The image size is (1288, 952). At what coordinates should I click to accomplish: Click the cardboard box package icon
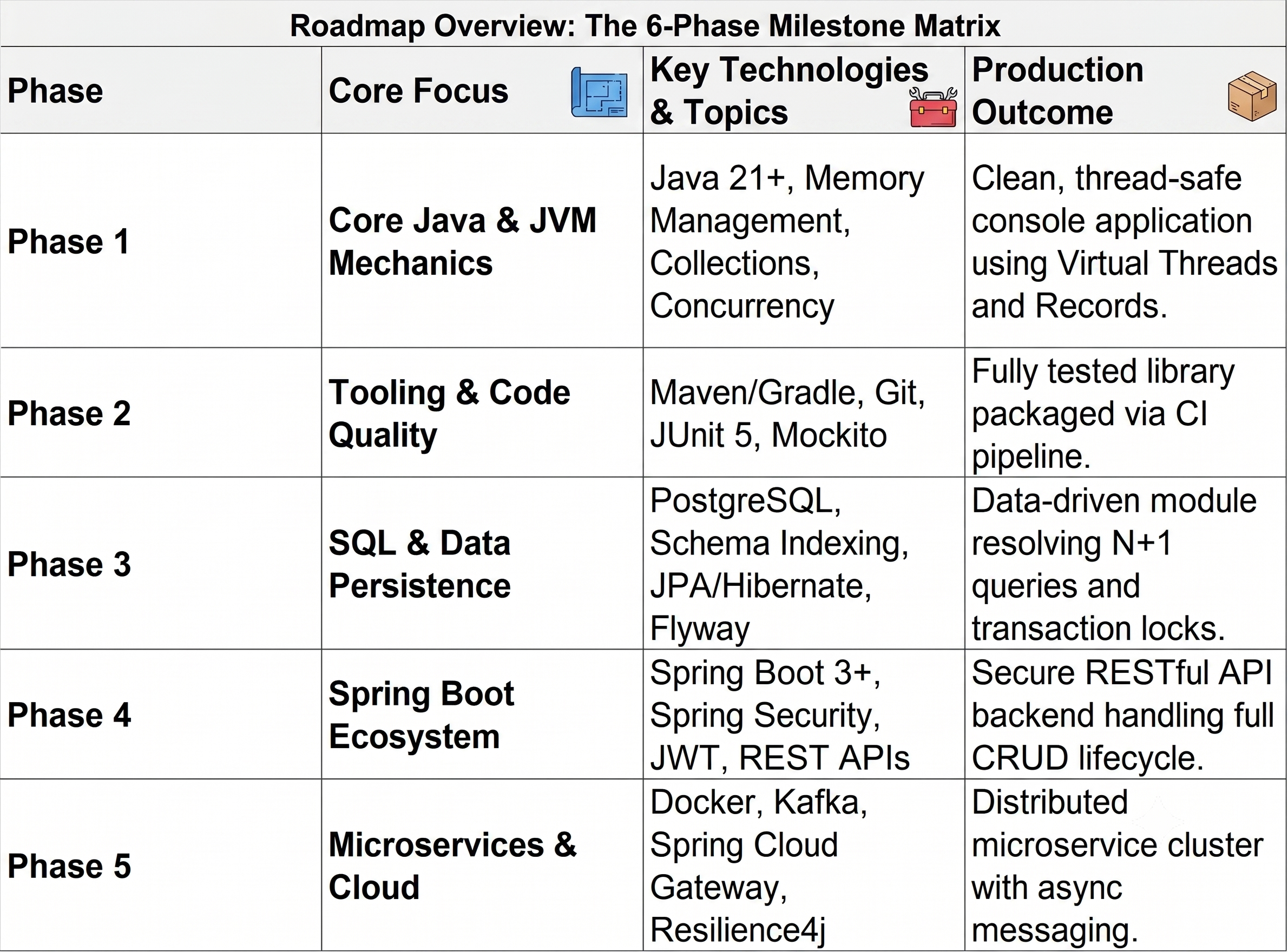pos(1252,96)
